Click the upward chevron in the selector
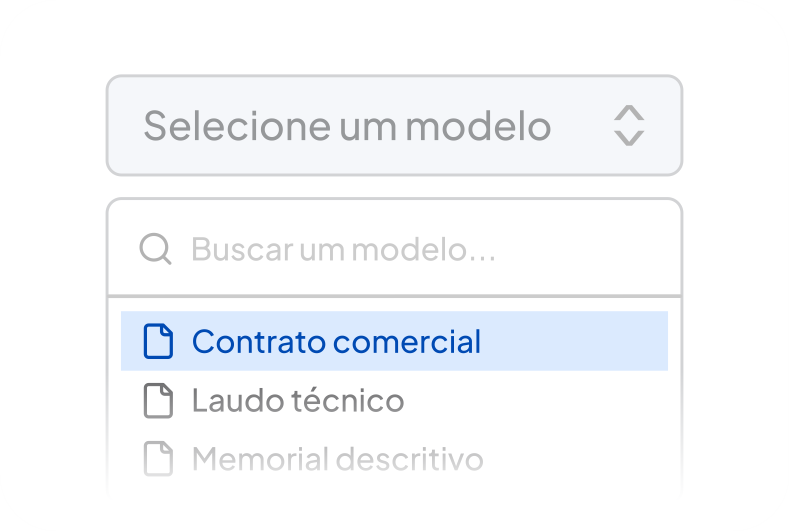The height and width of the screenshot is (531, 789). click(x=628, y=113)
